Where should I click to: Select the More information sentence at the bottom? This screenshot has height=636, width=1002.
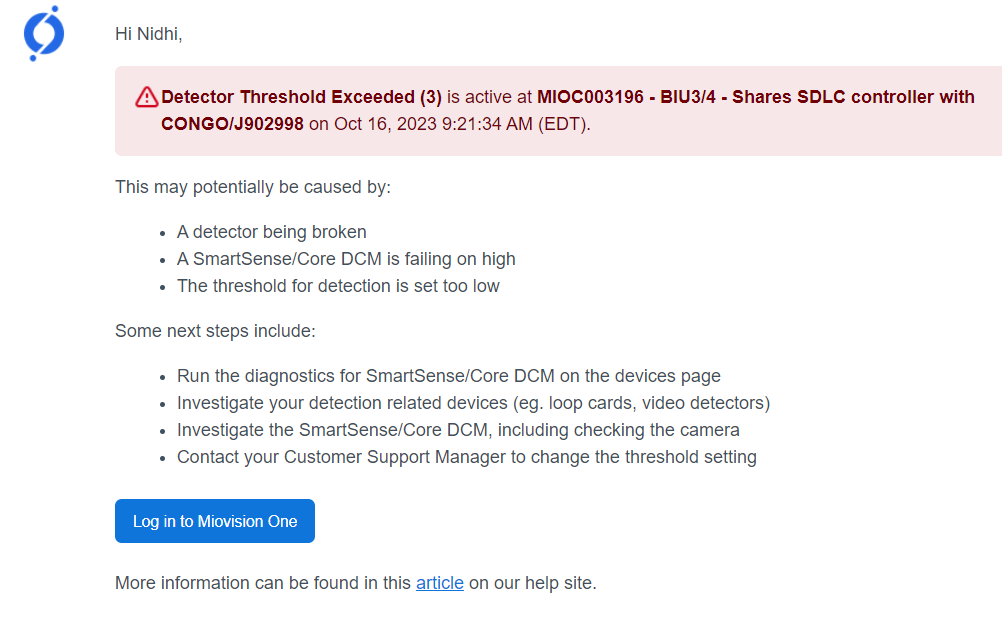[x=355, y=583]
